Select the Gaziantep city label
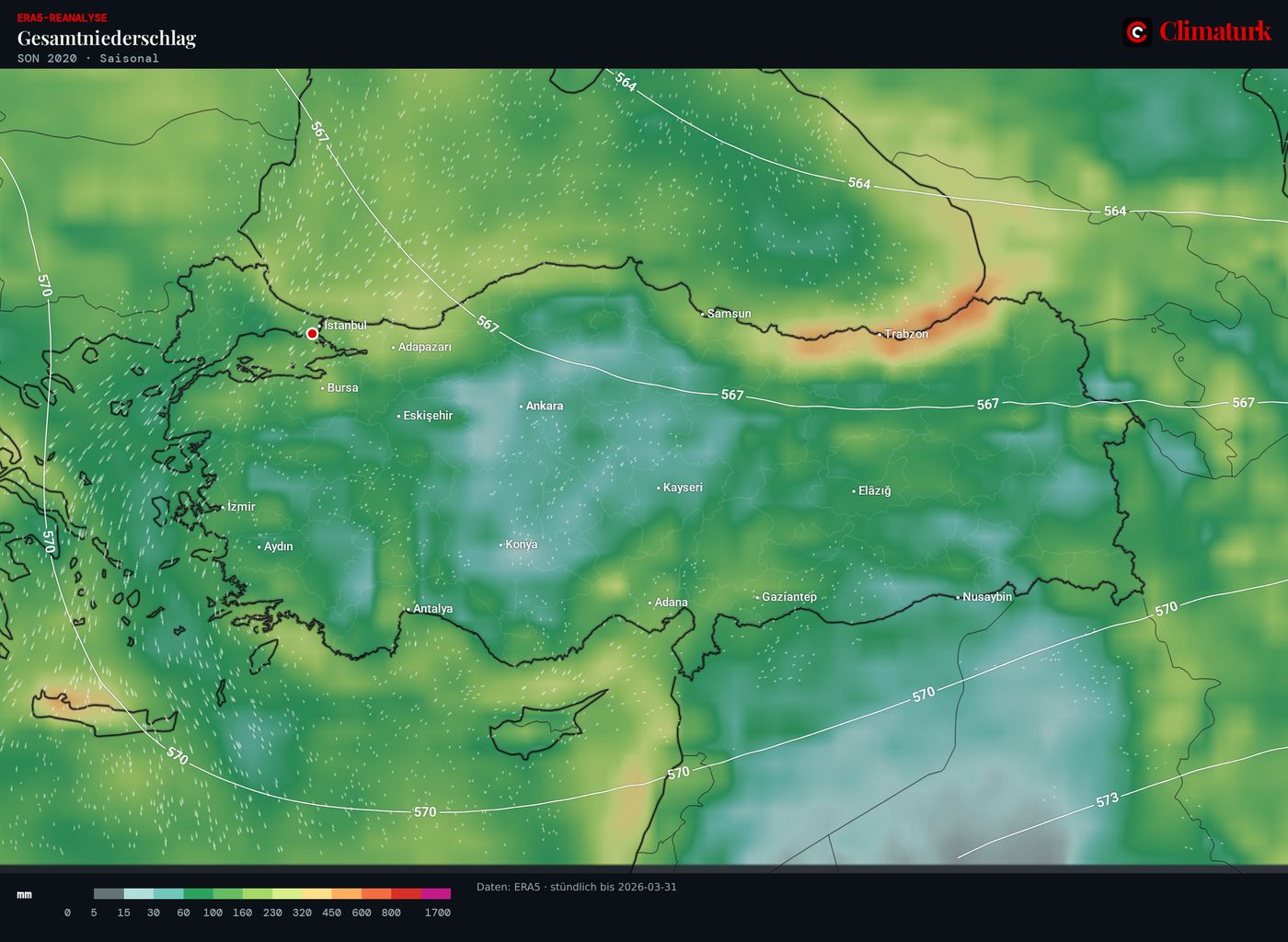Viewport: 1288px width, 942px height. [x=789, y=597]
